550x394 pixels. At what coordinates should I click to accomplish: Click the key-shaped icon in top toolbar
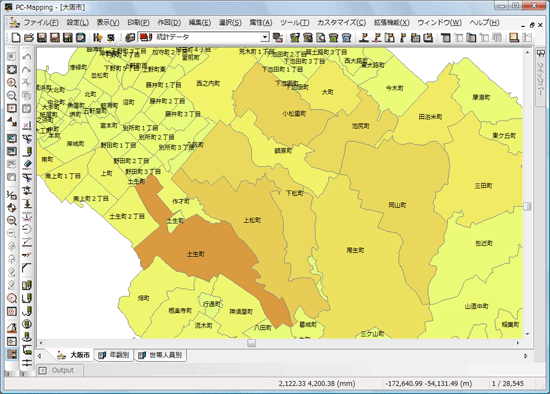tap(403, 37)
